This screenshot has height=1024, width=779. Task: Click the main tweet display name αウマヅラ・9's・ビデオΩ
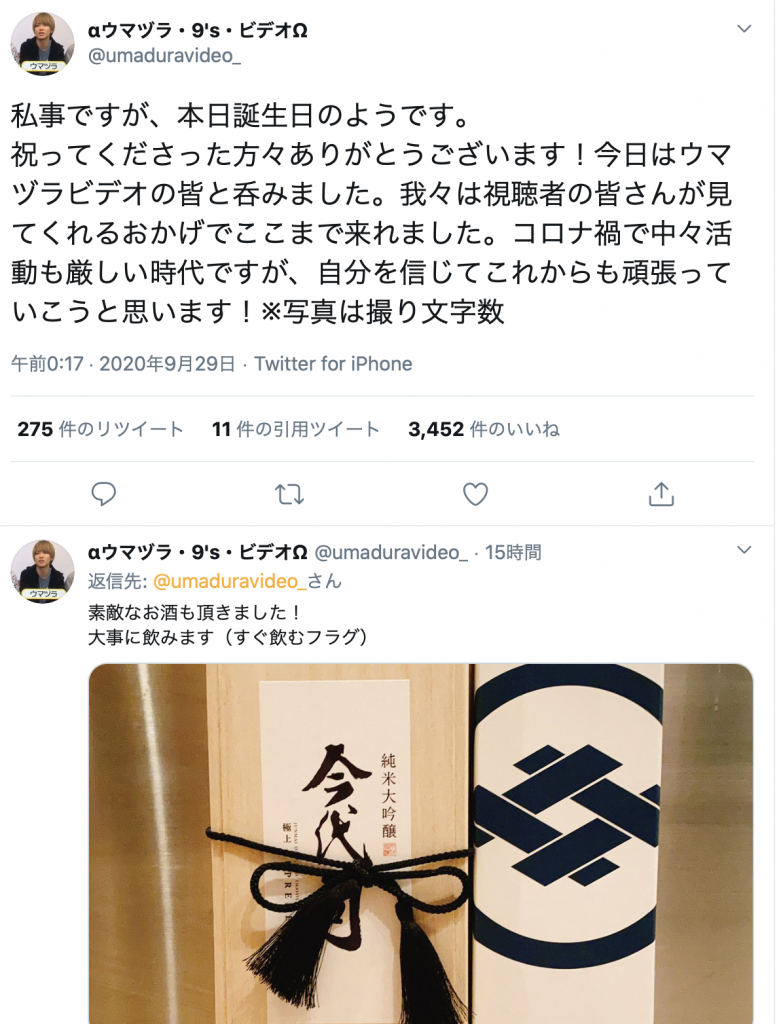198,31
